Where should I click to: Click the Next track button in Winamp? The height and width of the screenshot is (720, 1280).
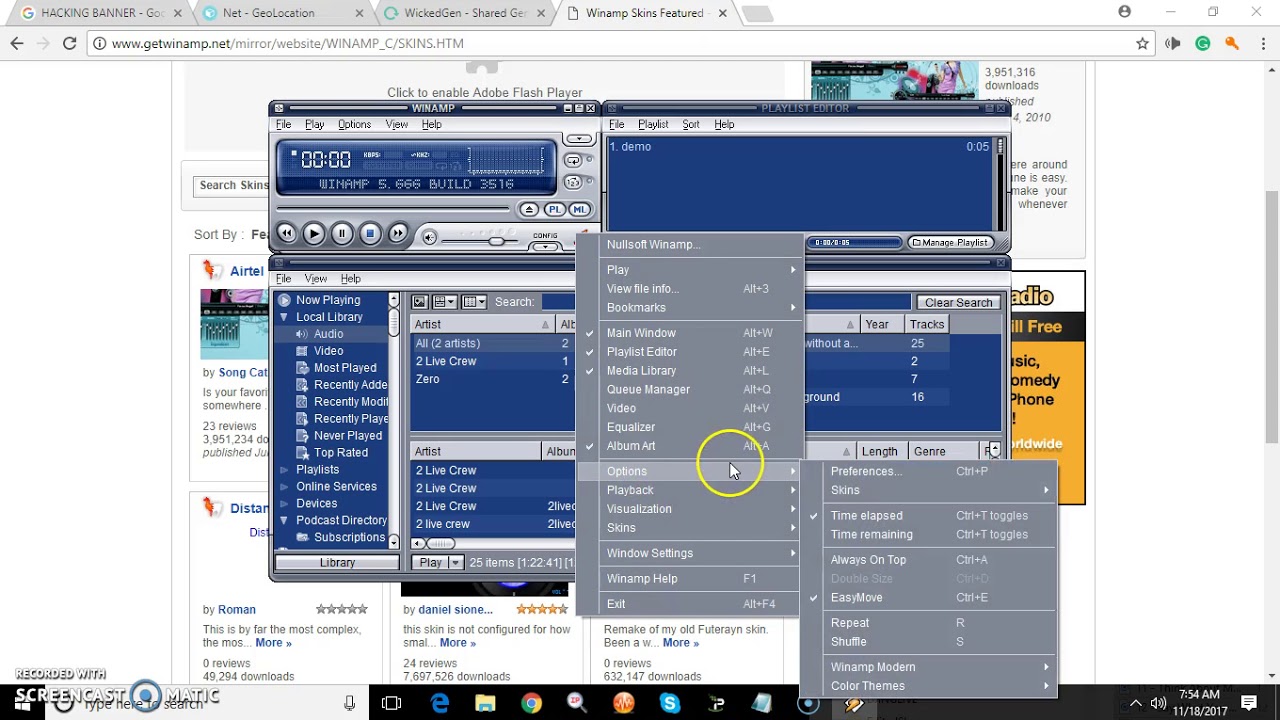(x=397, y=234)
